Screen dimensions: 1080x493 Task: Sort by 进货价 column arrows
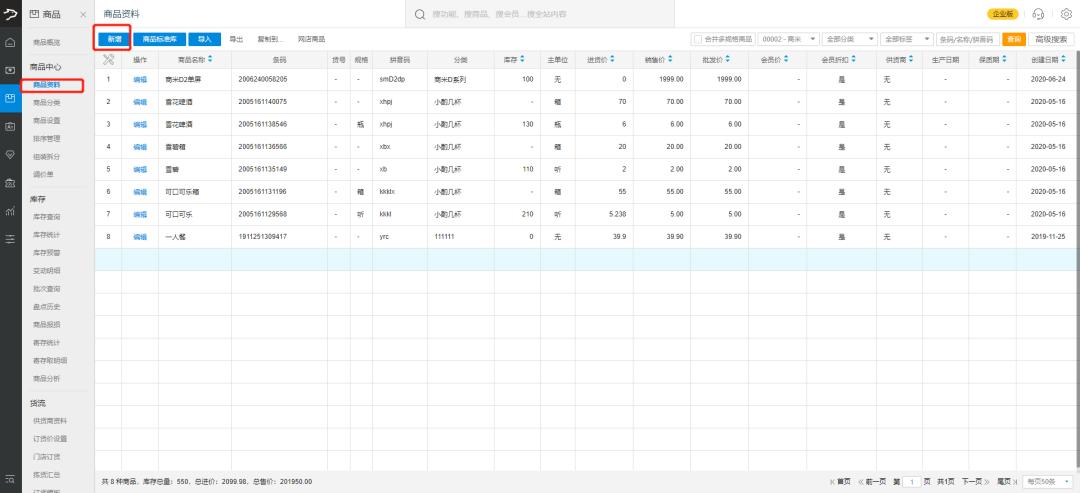coord(612,59)
